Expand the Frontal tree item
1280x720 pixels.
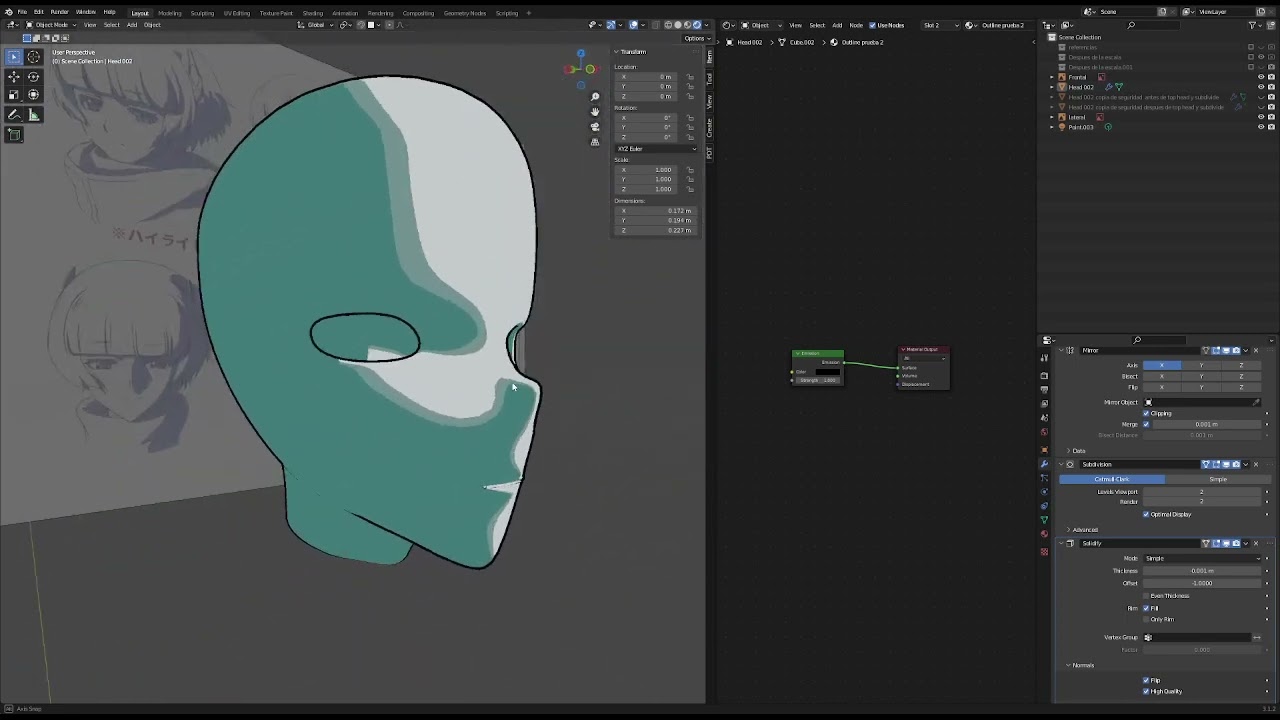coord(1053,77)
